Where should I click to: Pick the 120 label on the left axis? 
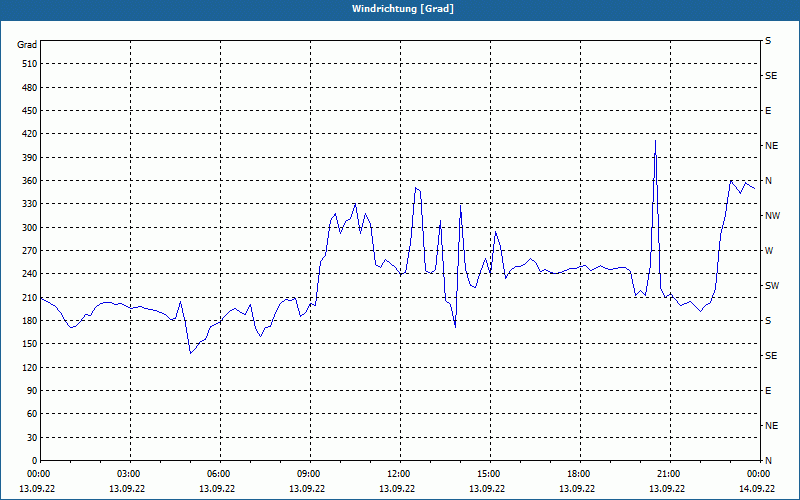pyautogui.click(x=29, y=367)
